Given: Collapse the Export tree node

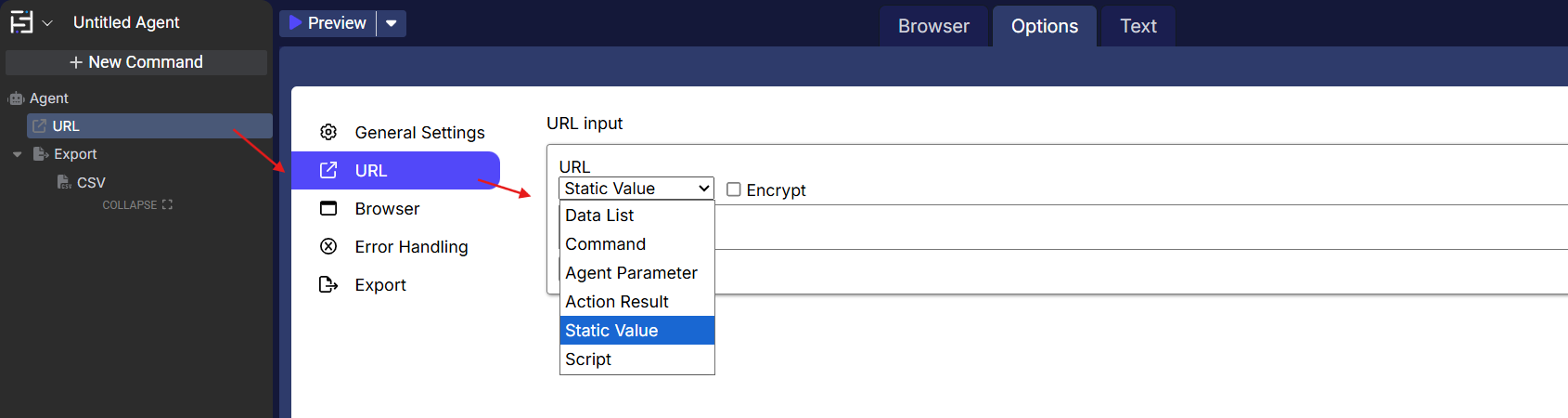Looking at the screenshot, I should tap(18, 154).
